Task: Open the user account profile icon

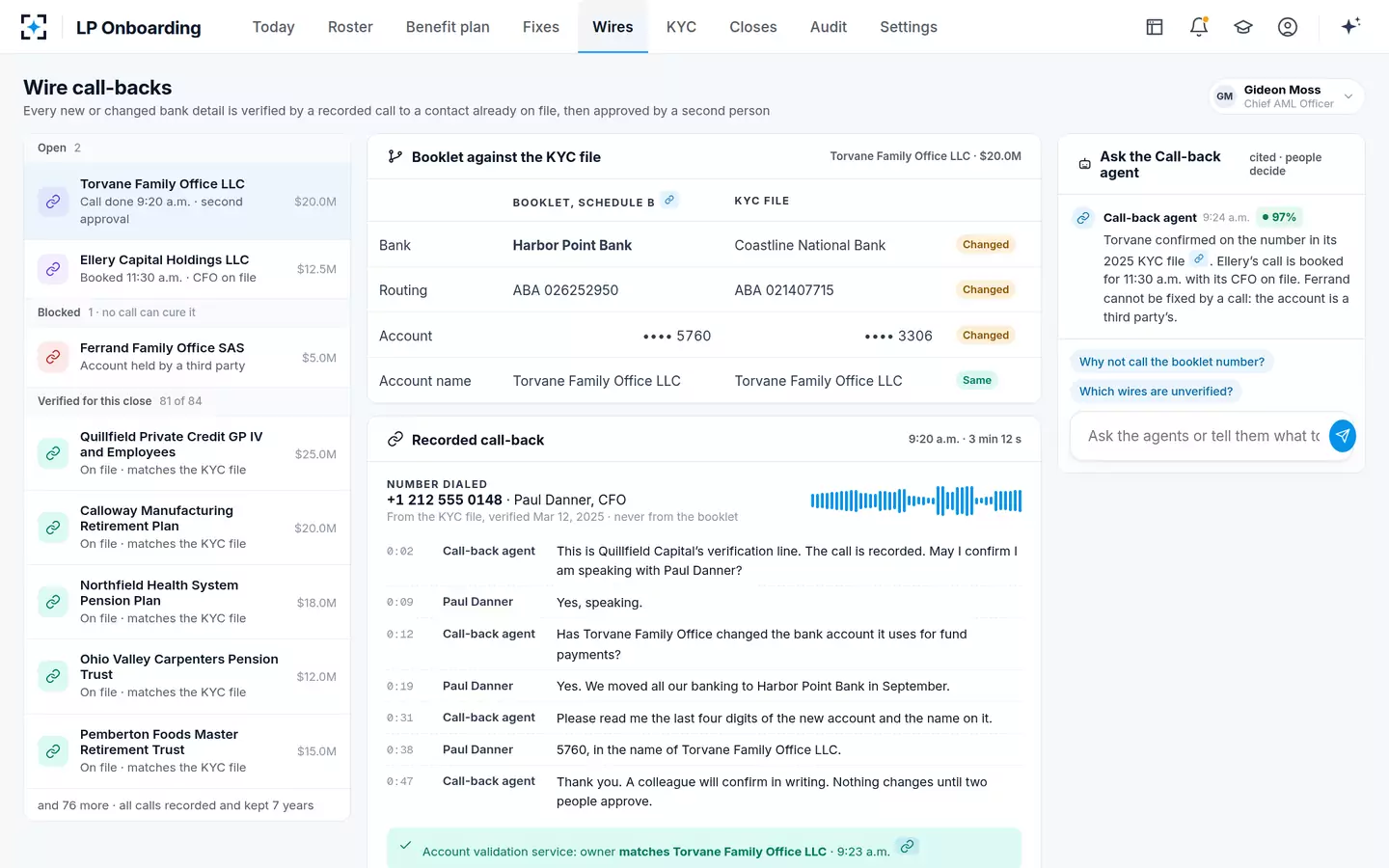Action: 1288,27
